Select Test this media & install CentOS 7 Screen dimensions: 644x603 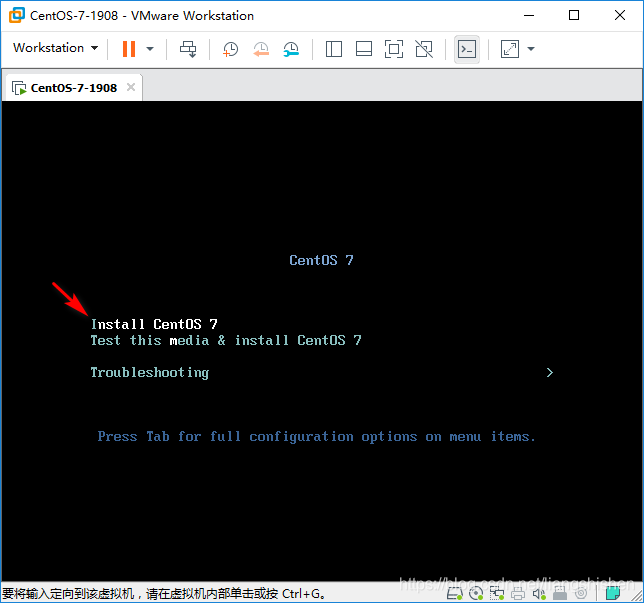tap(226, 340)
